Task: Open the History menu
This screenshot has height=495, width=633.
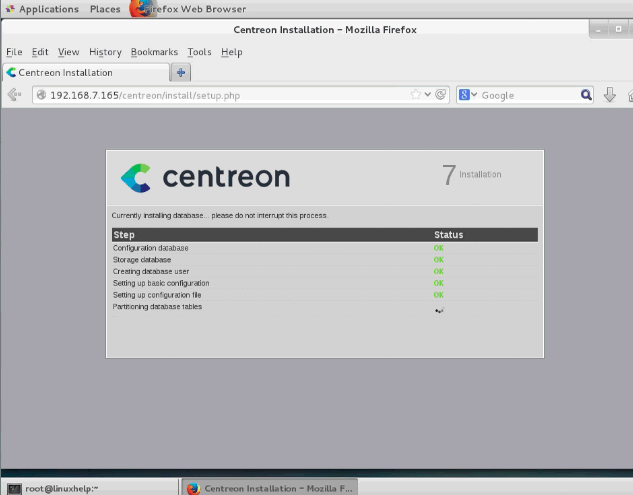Action: (x=105, y=52)
